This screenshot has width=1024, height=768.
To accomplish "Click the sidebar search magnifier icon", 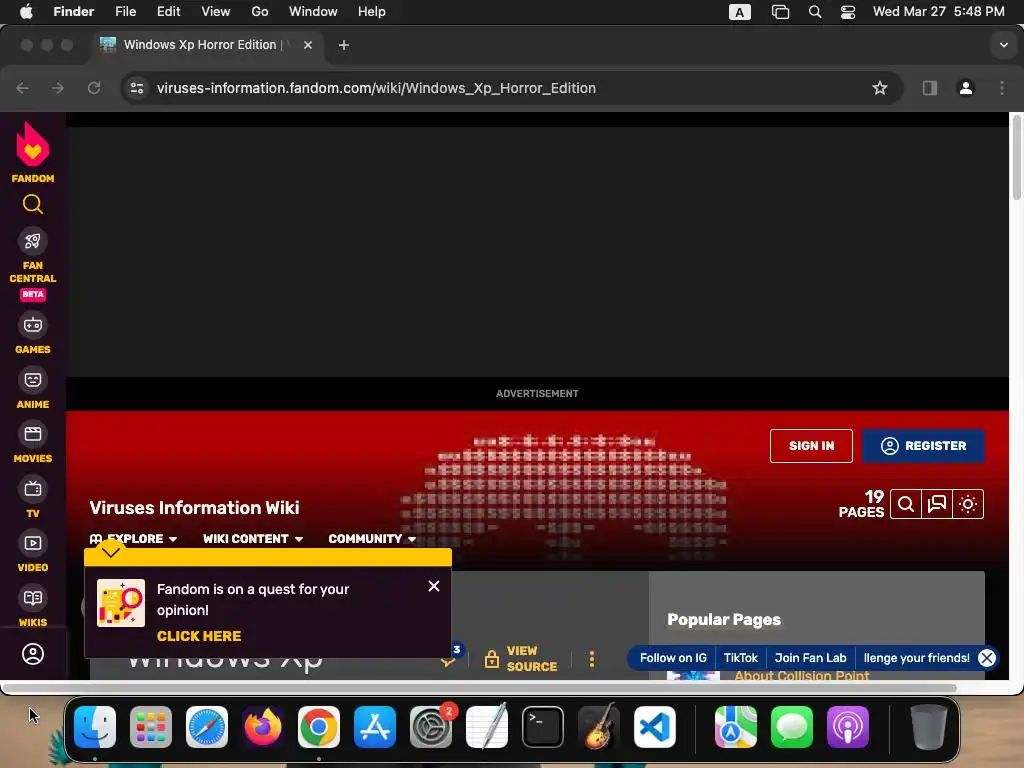I will (x=33, y=204).
